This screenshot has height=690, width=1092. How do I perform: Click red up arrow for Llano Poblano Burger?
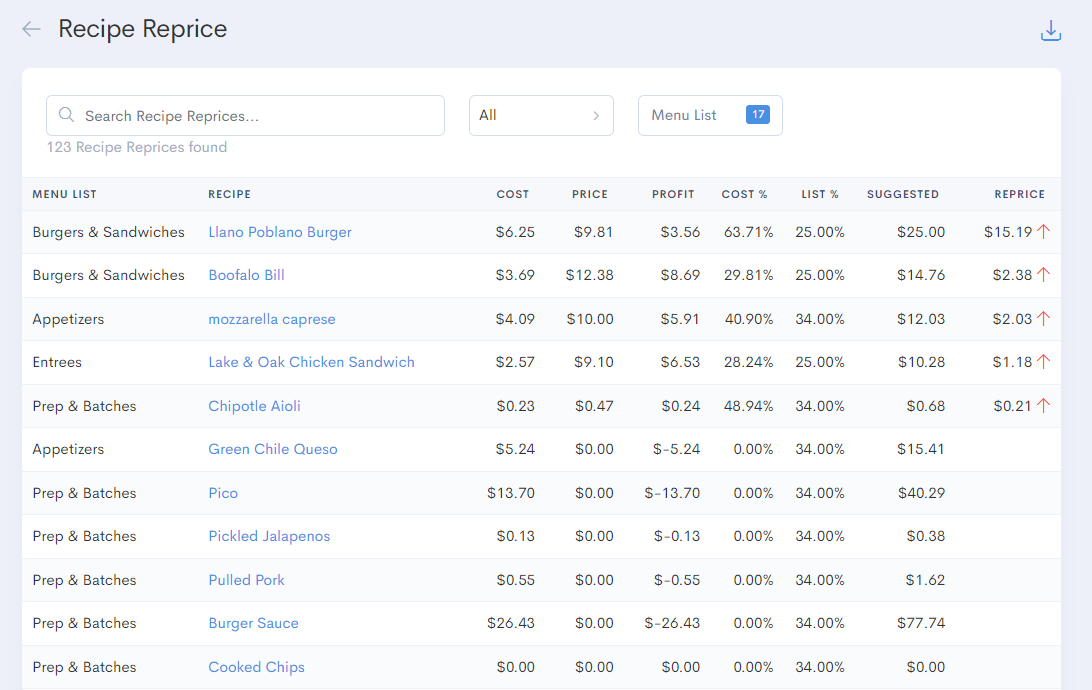click(1043, 232)
